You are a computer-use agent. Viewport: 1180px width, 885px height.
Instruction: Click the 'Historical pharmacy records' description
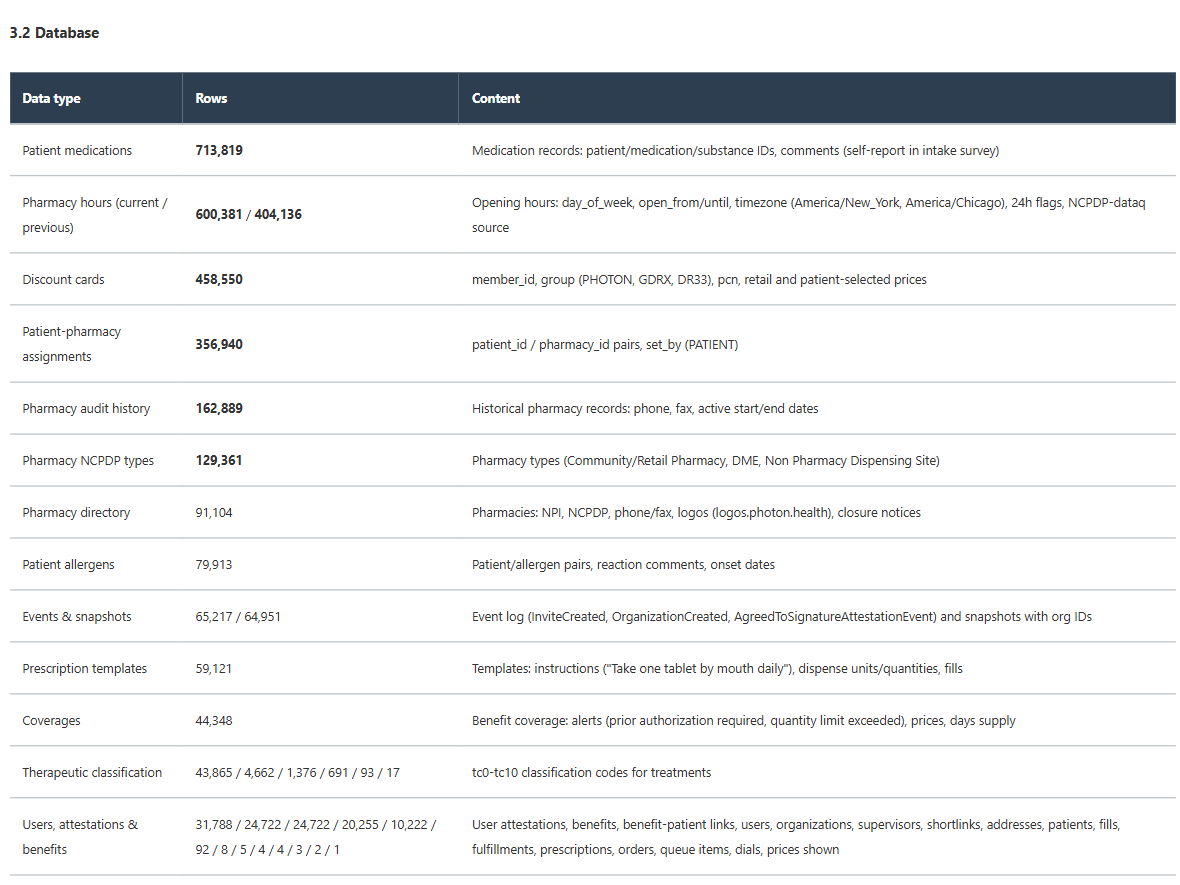645,409
